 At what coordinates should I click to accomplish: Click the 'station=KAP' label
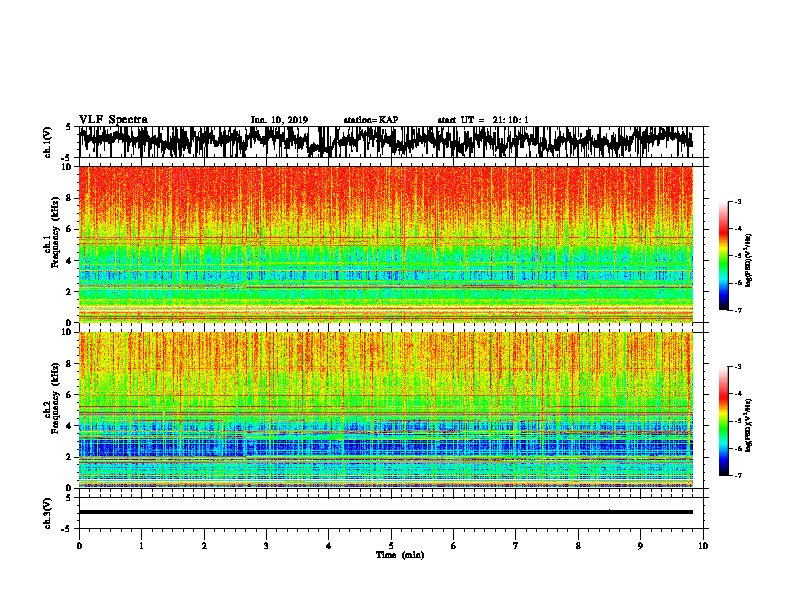(x=371, y=120)
